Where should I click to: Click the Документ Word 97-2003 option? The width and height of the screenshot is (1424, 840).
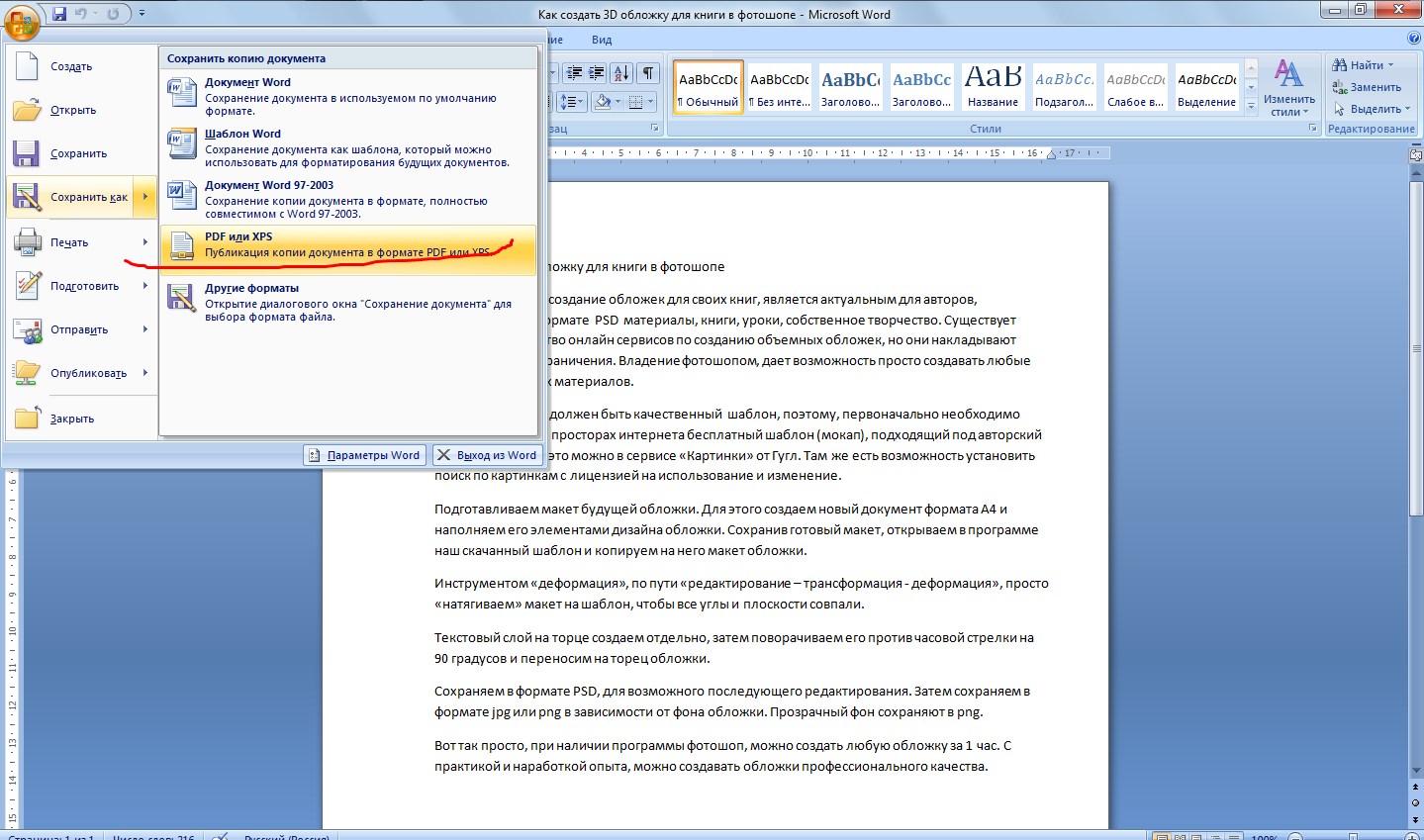348,199
